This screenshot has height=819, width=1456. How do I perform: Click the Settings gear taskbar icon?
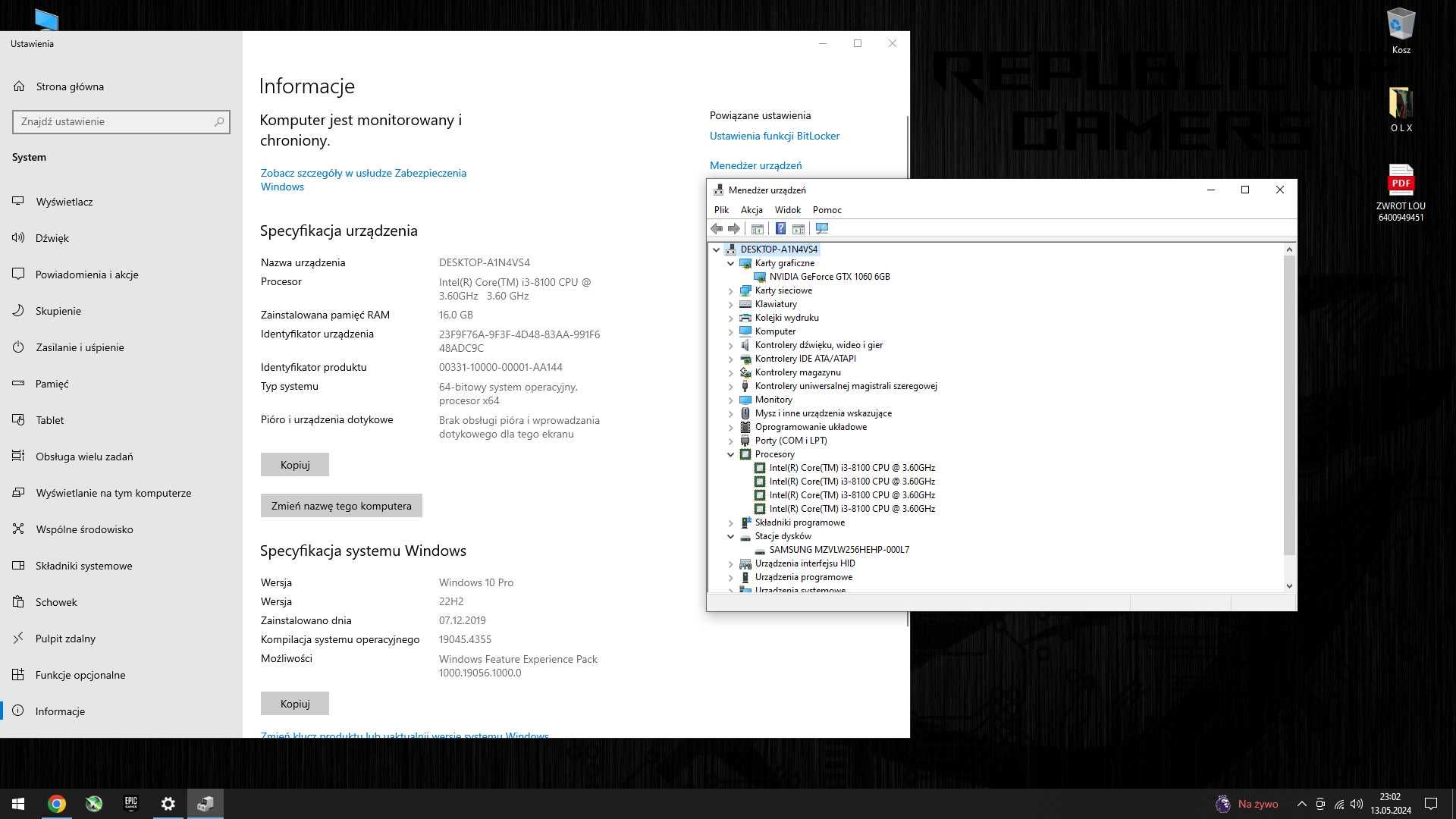click(168, 804)
